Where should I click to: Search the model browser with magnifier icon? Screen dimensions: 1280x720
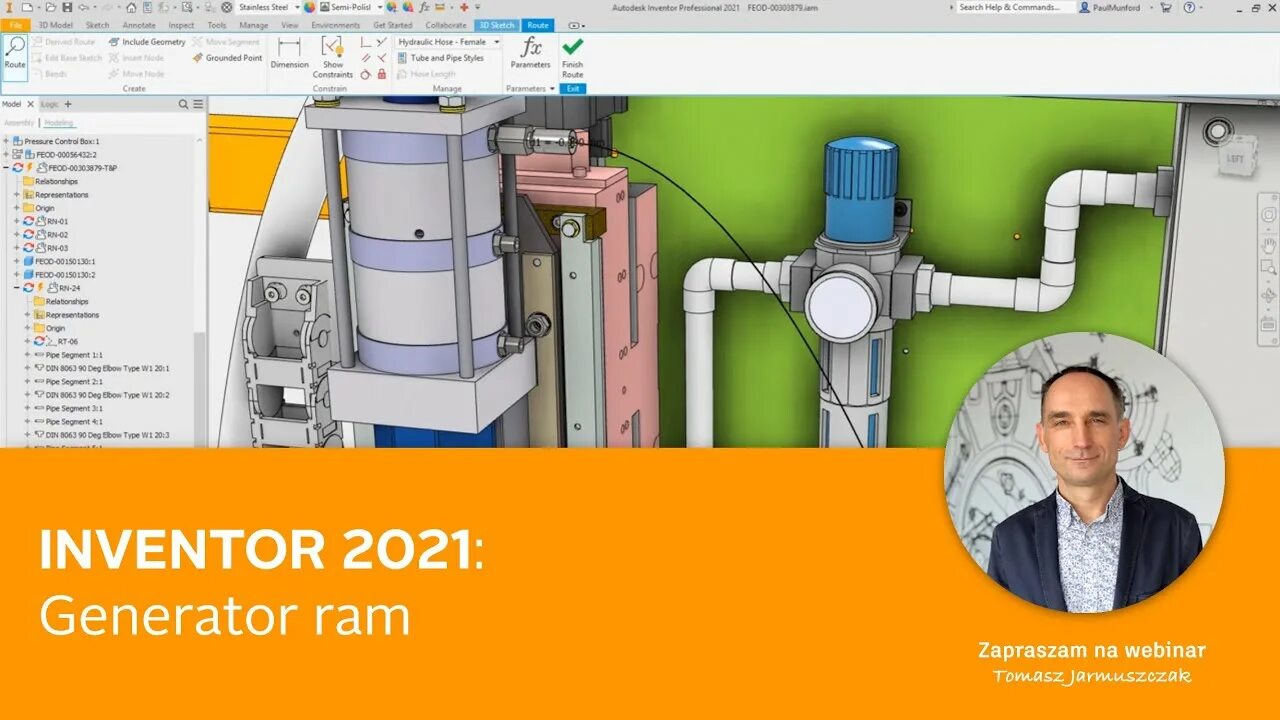(x=183, y=104)
